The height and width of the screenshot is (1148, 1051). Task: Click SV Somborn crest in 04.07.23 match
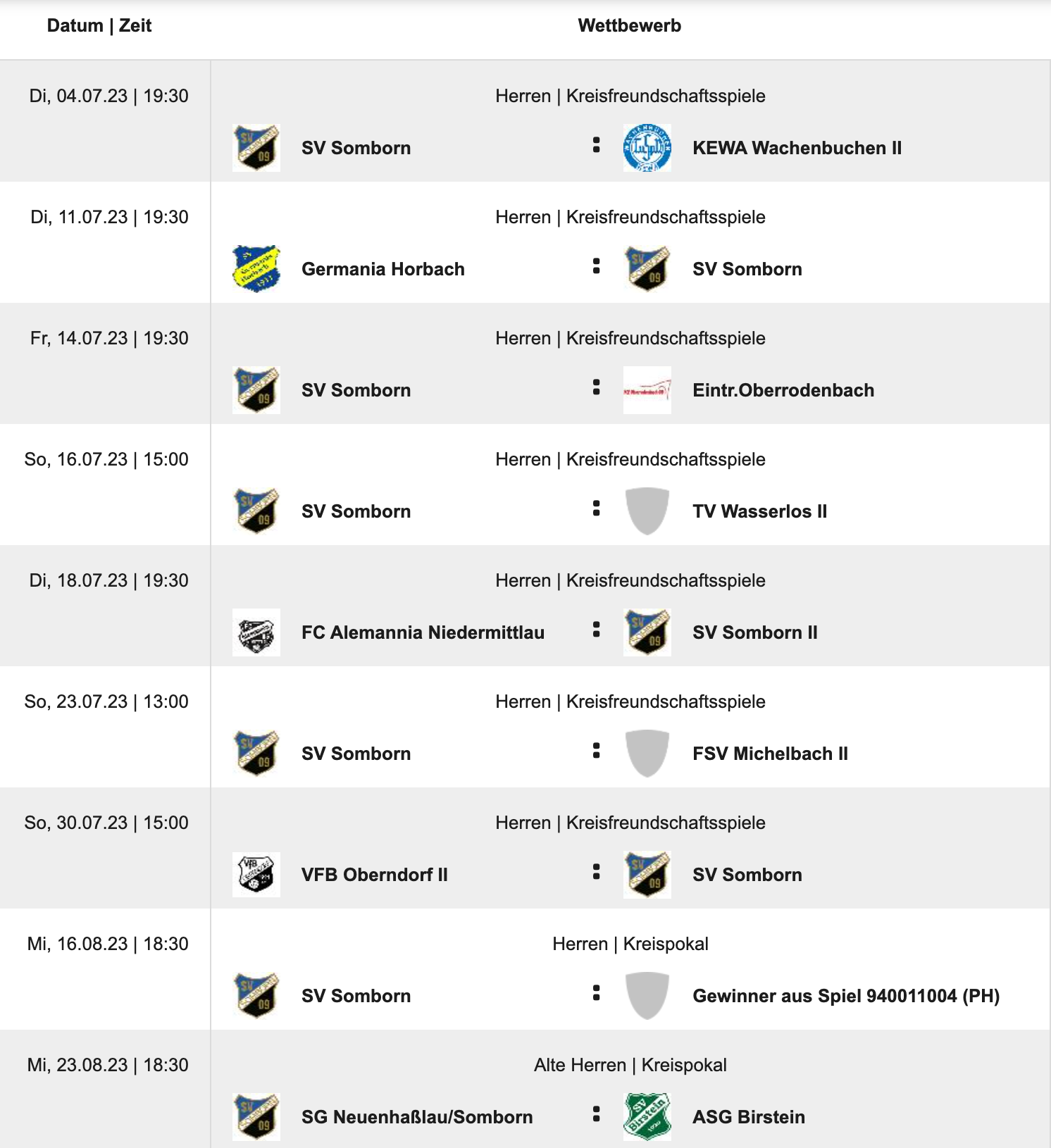tap(256, 148)
